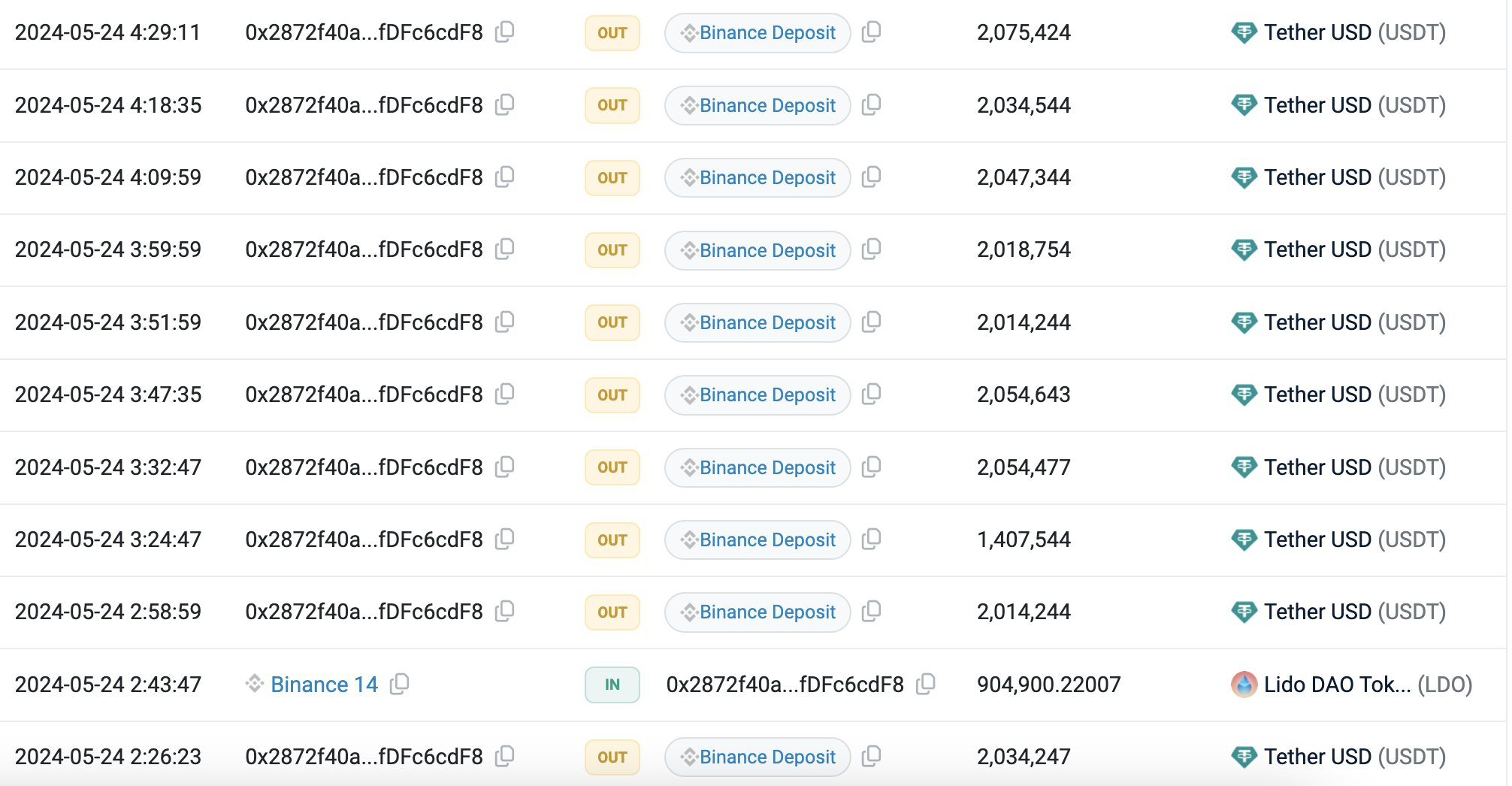
Task: Copy Binance Deposit address in 3:32:47 row
Action: 871,467
